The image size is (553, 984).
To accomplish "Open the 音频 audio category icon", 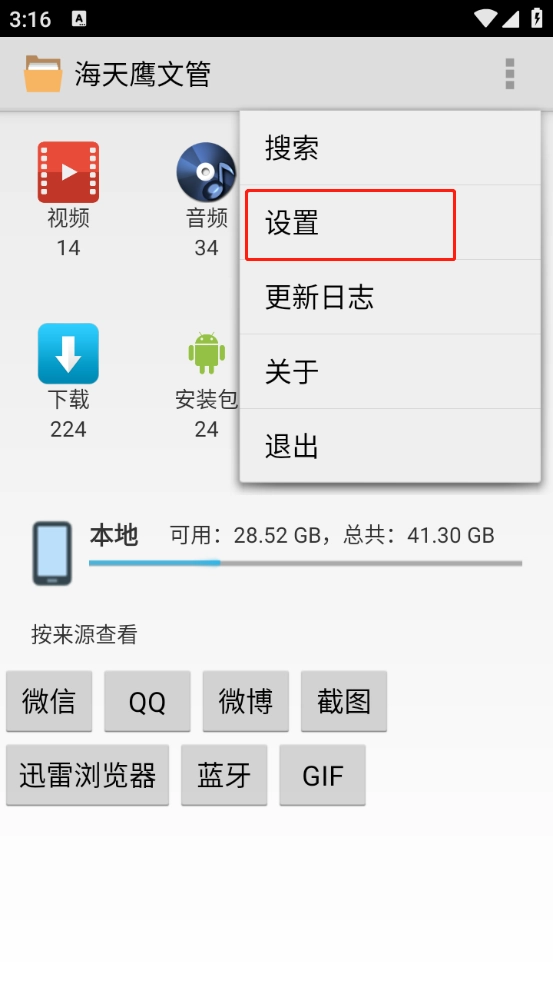I will click(x=206, y=172).
